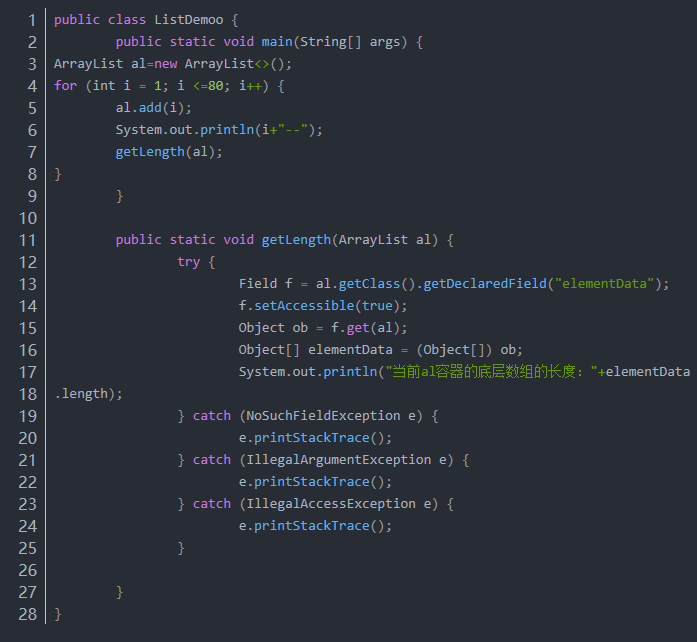
Task: Click getLength(al) call on line 7
Action: [165, 152]
